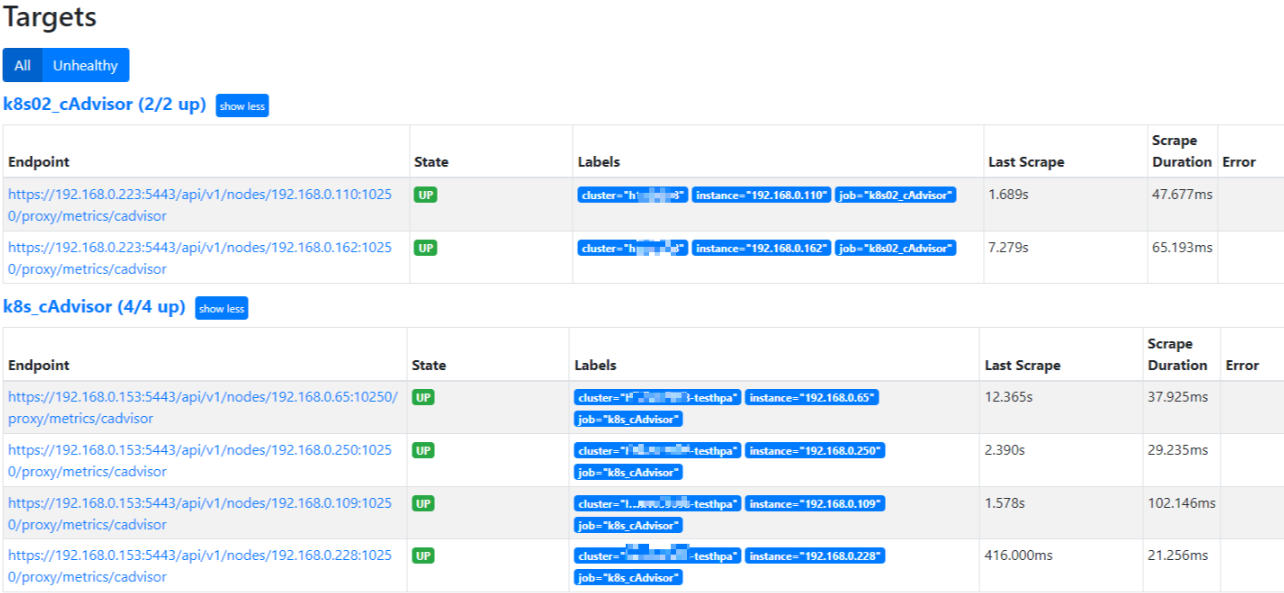Click the job="k8s02_cAdvisor" label in 192.168.0.110 row

click(x=896, y=195)
